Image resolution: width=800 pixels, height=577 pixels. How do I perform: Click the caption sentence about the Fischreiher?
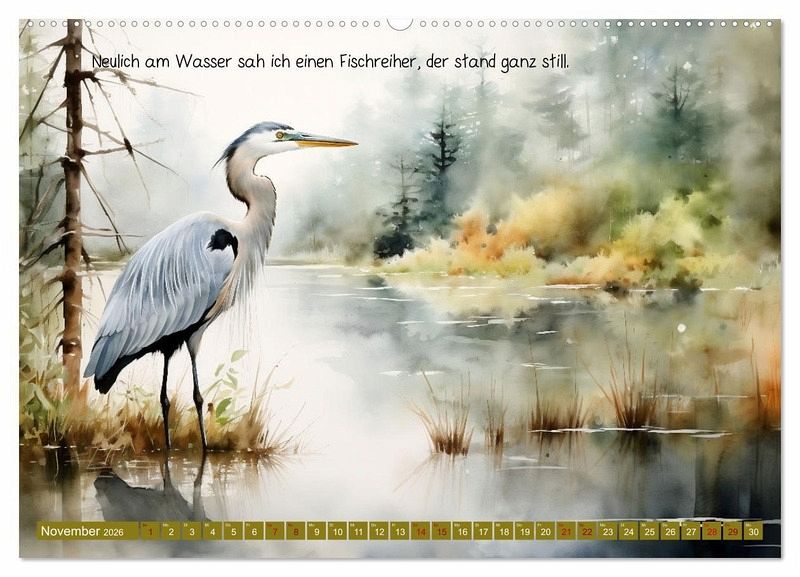point(330,62)
